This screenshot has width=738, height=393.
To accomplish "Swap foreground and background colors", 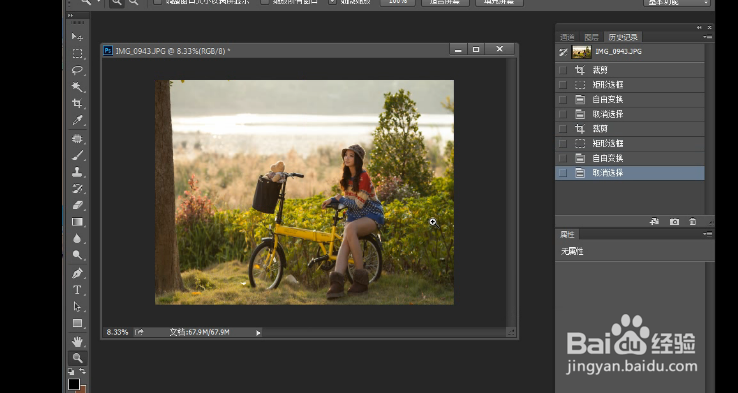I will point(83,372).
